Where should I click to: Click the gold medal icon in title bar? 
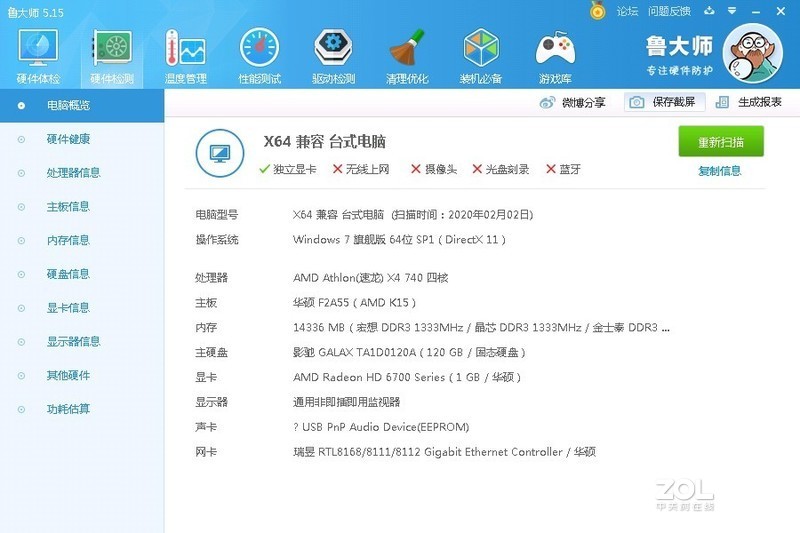(x=597, y=10)
